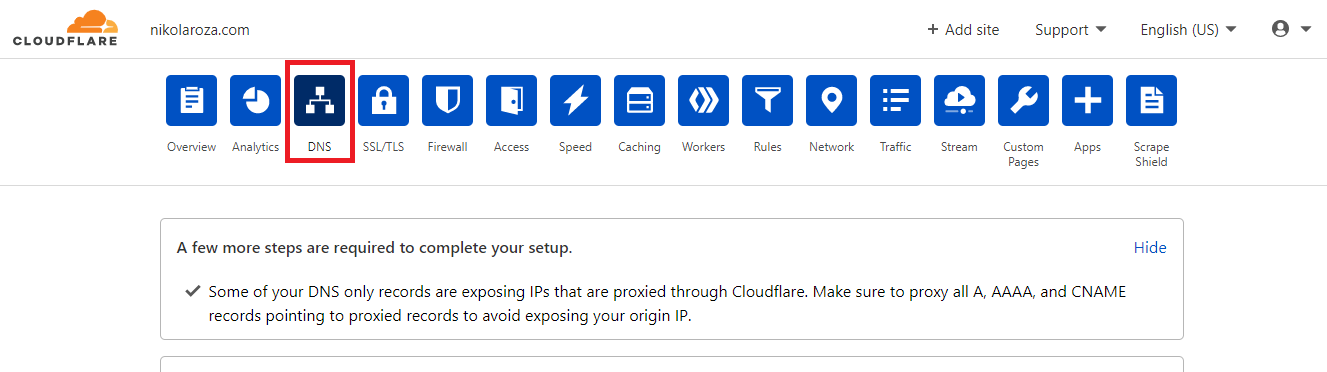Open the Workers chevrons icon

click(703, 100)
